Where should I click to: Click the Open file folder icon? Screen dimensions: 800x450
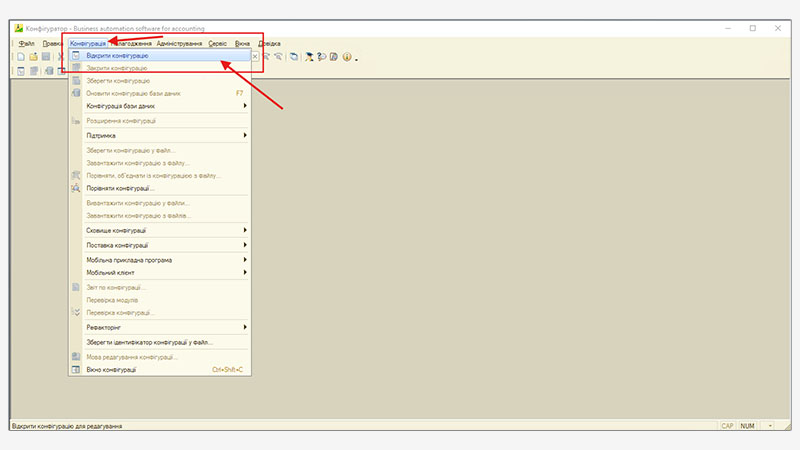[x=33, y=57]
